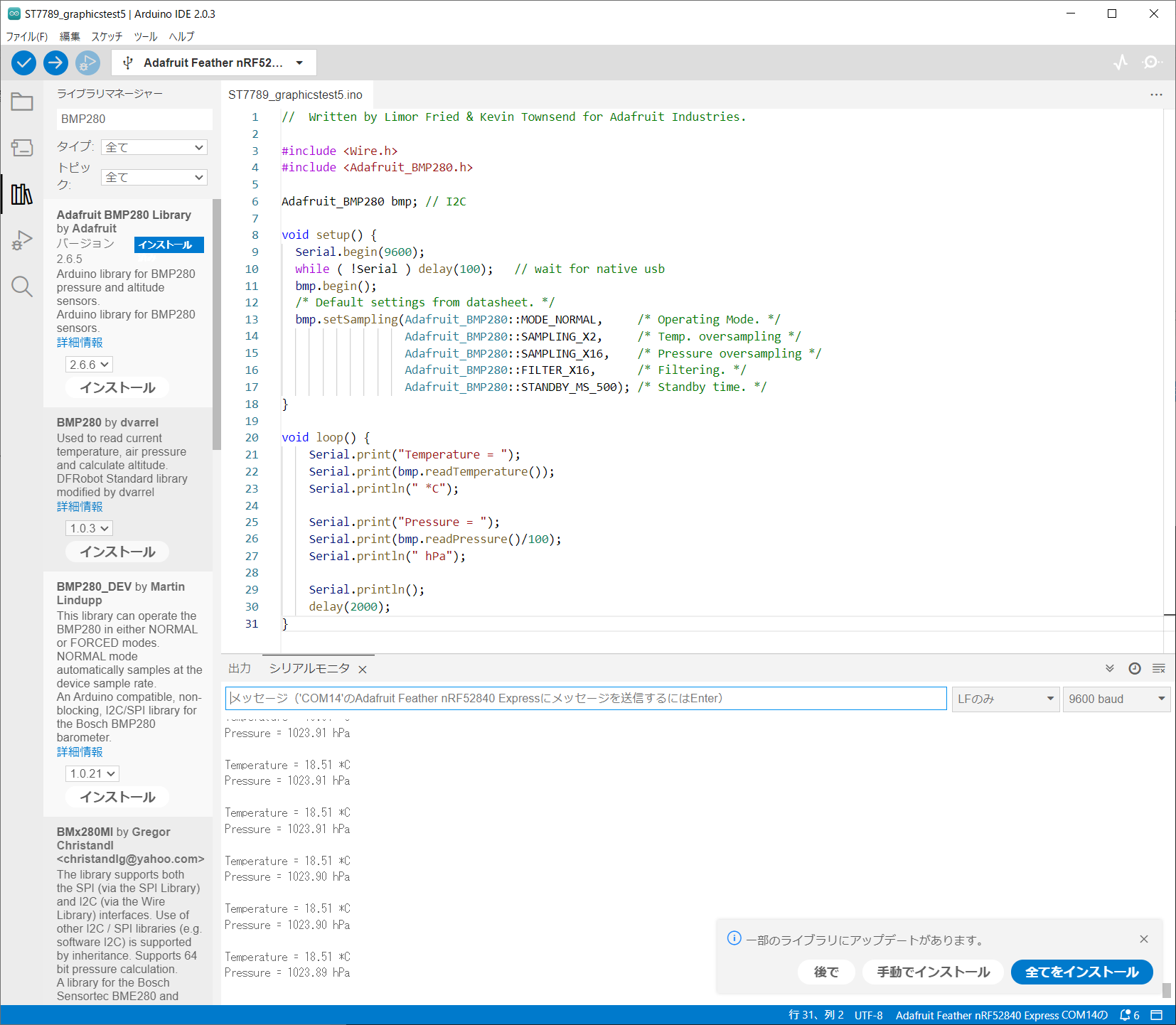Open the スケッチ menu
This screenshot has height=1025, width=1176.
click(x=107, y=36)
